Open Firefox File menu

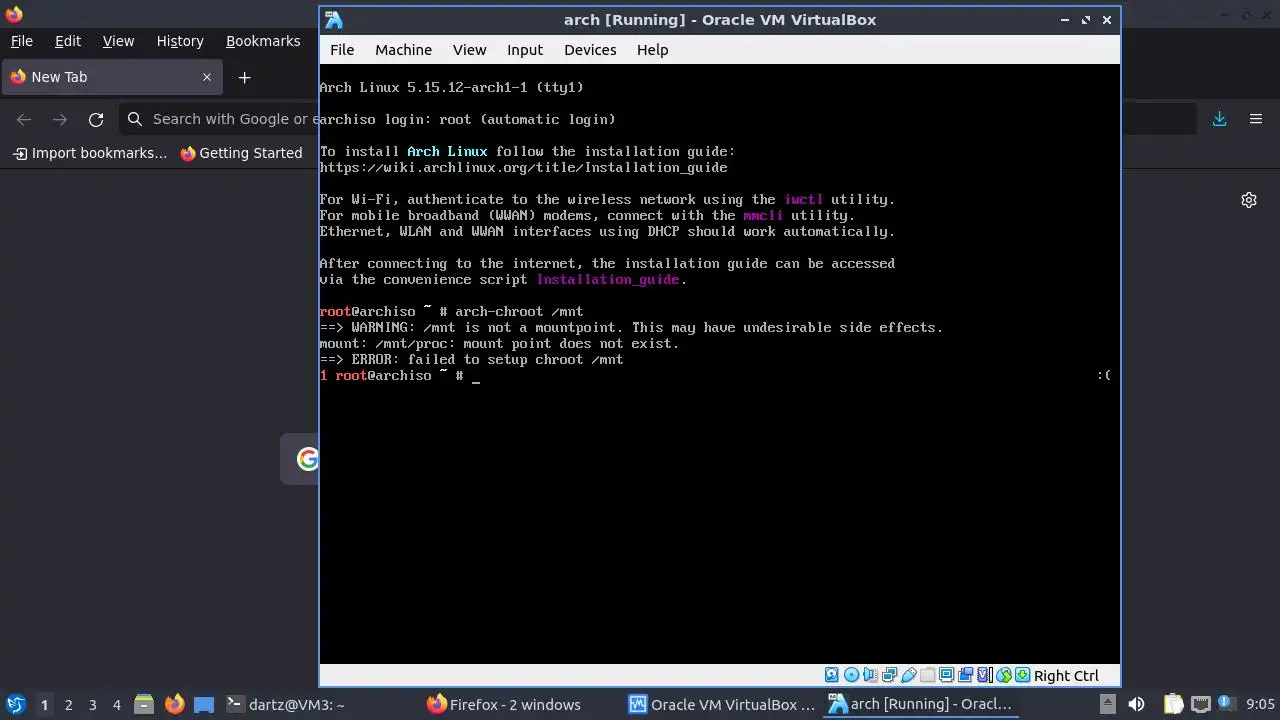pyautogui.click(x=21, y=41)
